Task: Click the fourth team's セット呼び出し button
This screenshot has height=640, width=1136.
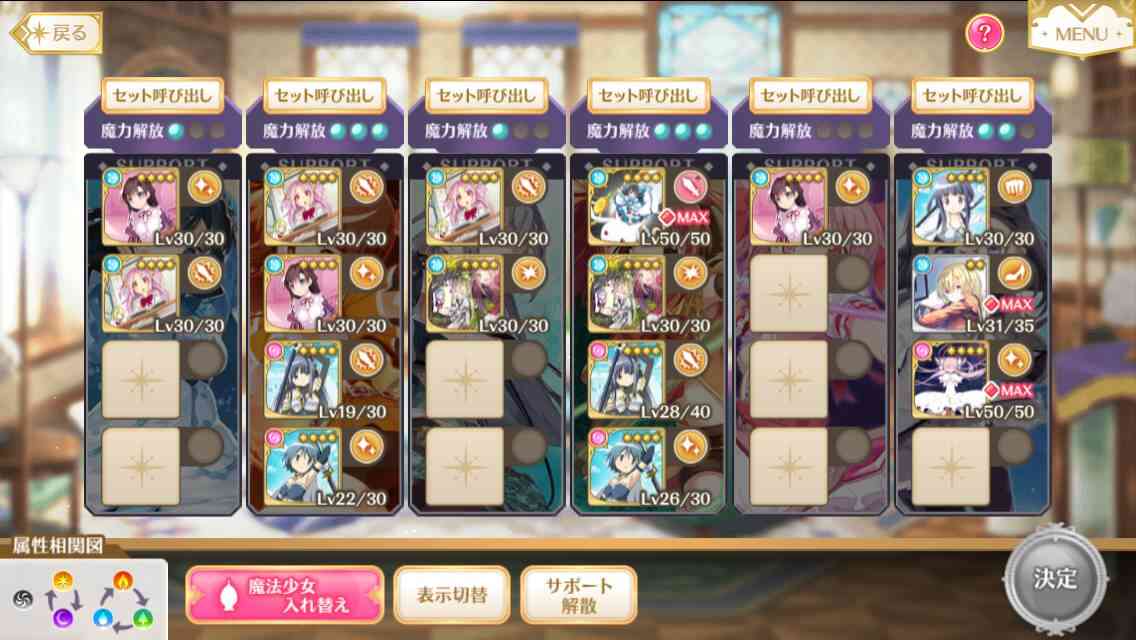Action: coord(648,96)
